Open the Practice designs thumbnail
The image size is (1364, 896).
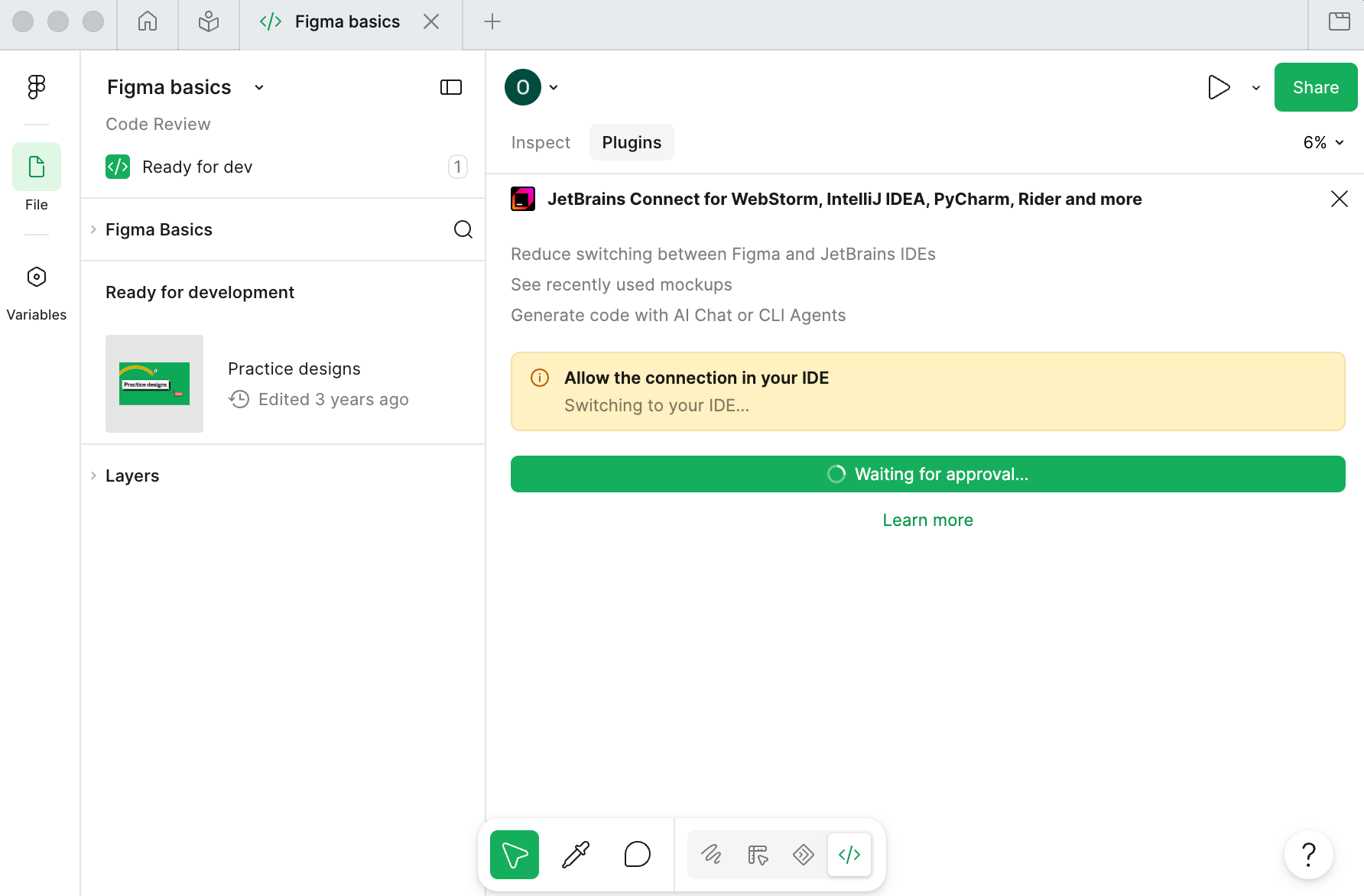tap(154, 384)
